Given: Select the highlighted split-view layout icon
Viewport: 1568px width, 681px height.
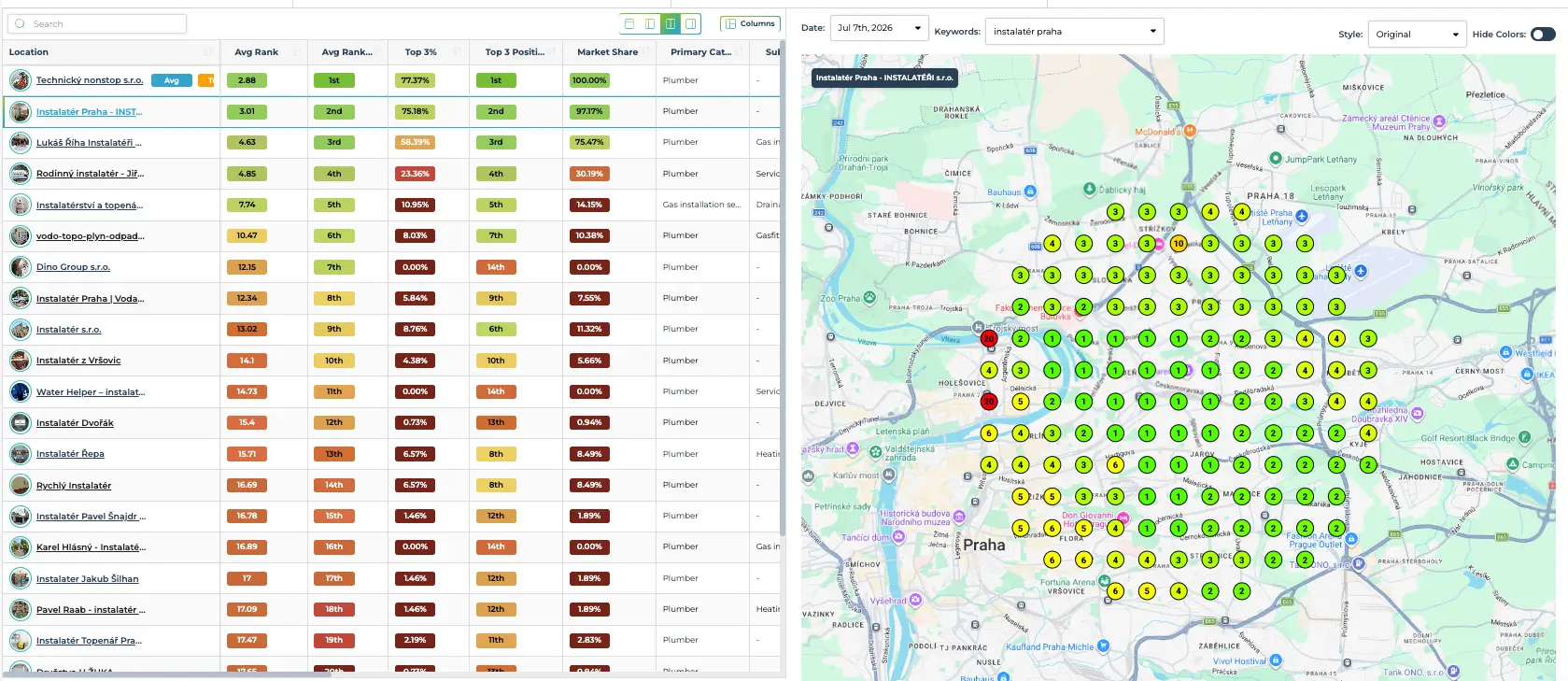Looking at the screenshot, I should pos(671,23).
